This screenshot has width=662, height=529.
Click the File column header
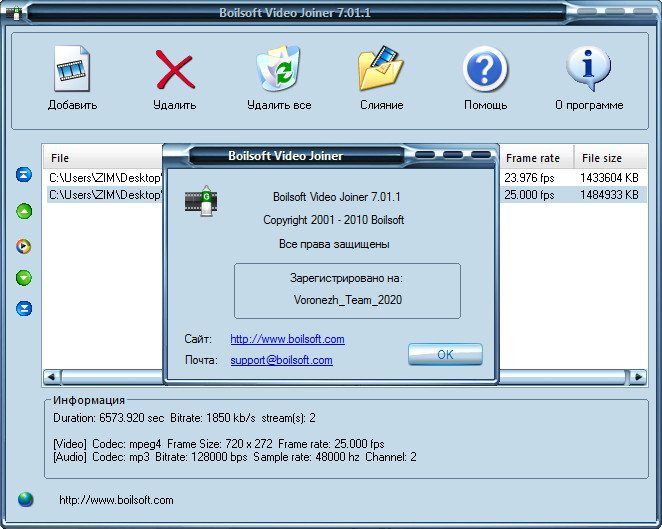point(103,158)
